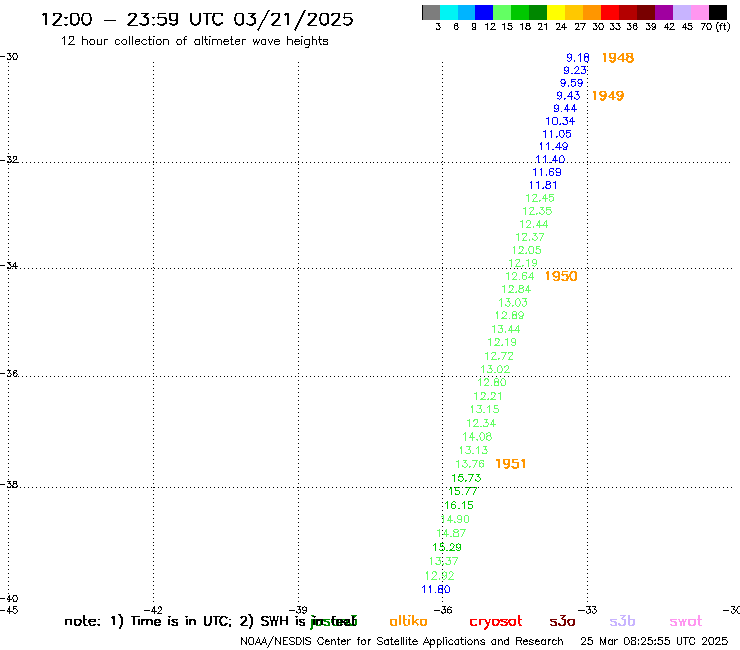Click the cyan swatch in the color scale

coord(449,13)
